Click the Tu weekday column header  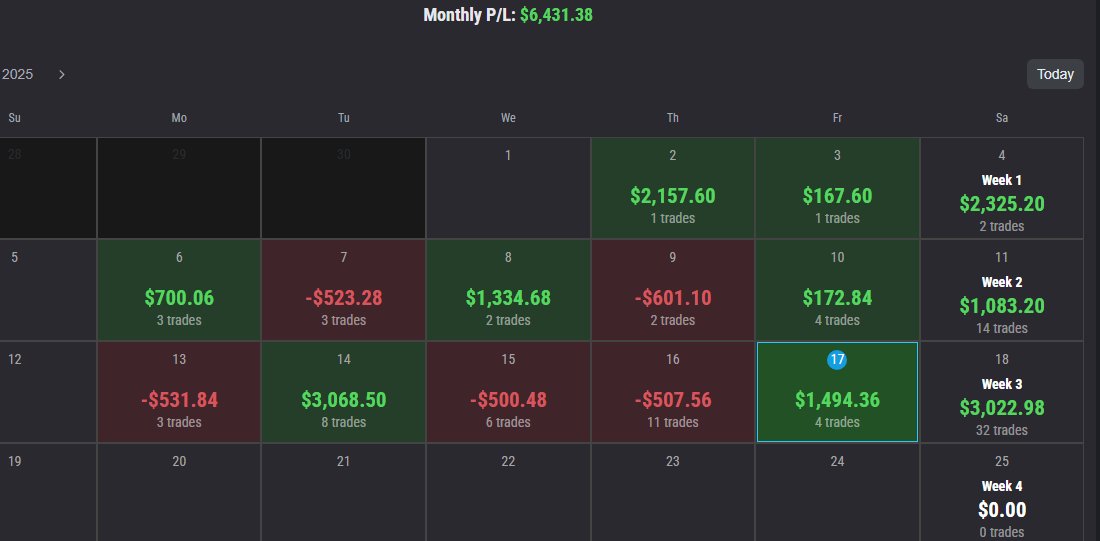(x=344, y=118)
